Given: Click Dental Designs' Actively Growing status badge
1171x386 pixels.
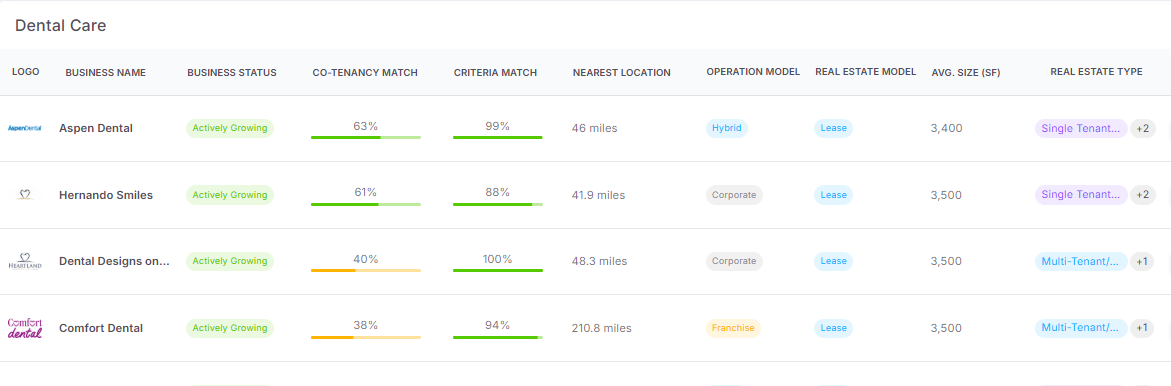Looking at the screenshot, I should (x=230, y=261).
